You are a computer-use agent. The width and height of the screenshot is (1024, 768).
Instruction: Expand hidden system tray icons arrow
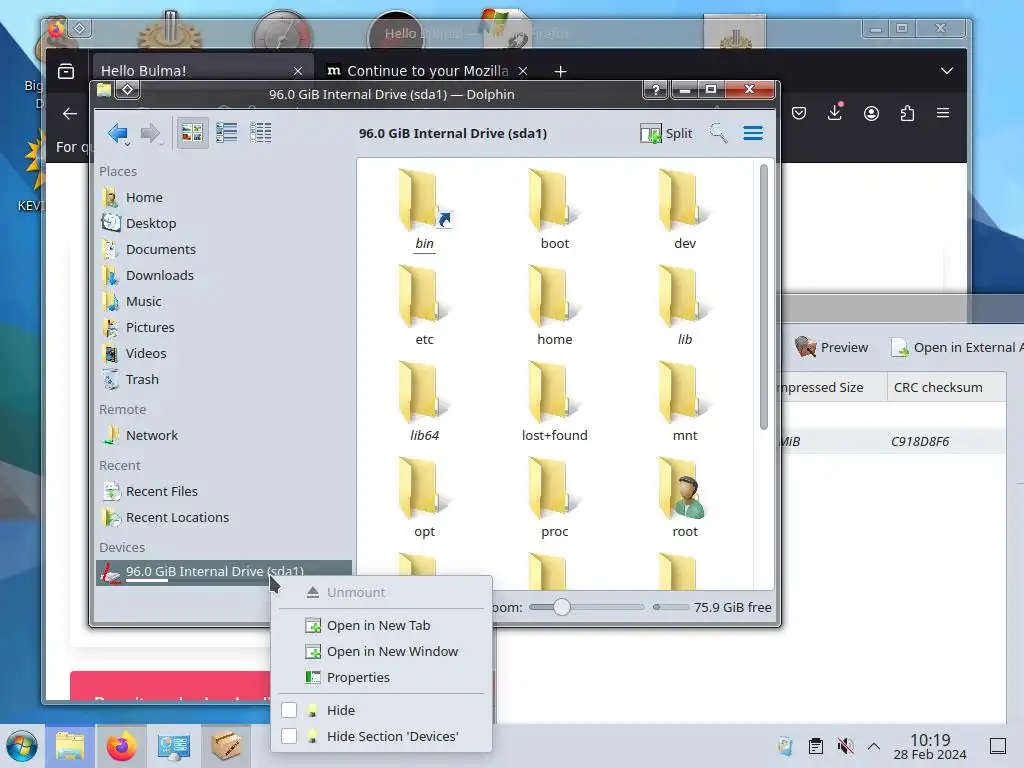pos(874,746)
